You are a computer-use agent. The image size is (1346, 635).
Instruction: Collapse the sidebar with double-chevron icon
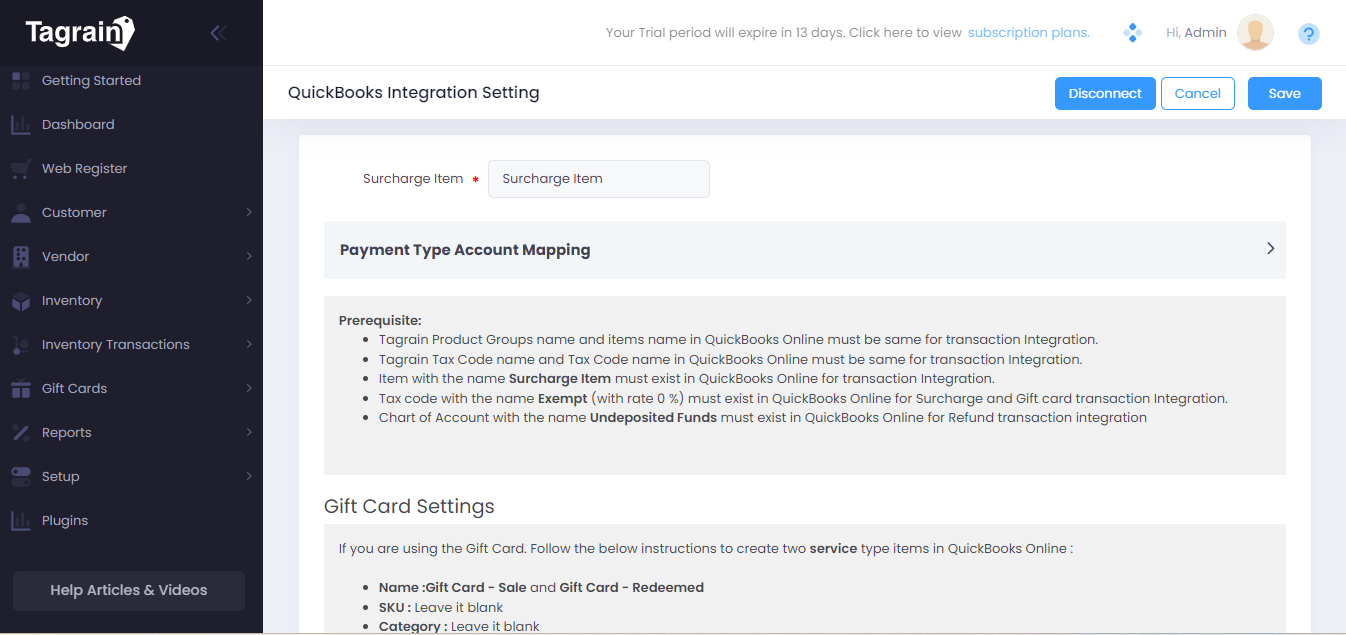(x=218, y=33)
